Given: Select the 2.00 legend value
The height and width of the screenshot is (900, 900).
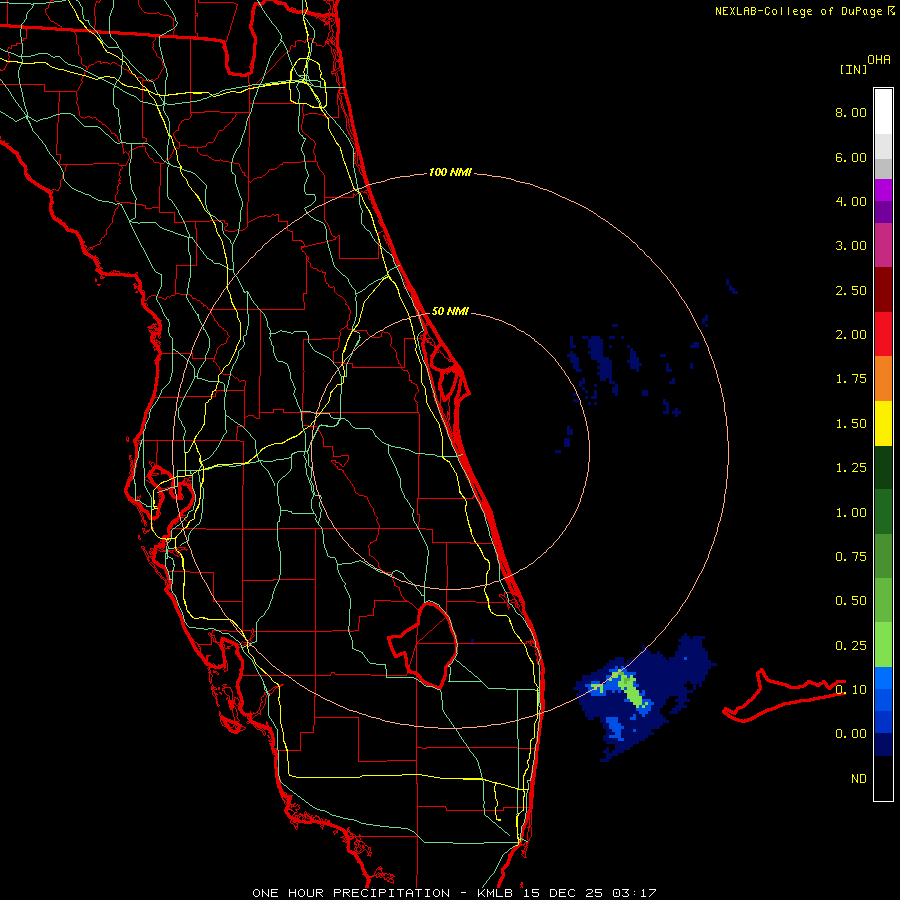Looking at the screenshot, I should (x=851, y=335).
